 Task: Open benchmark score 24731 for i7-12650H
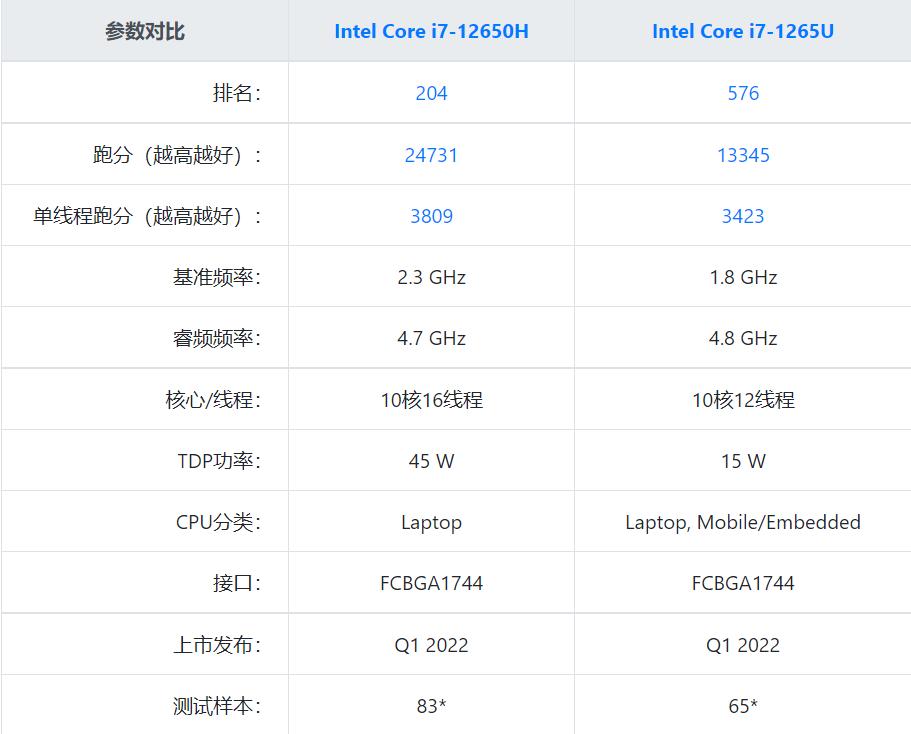tap(430, 155)
